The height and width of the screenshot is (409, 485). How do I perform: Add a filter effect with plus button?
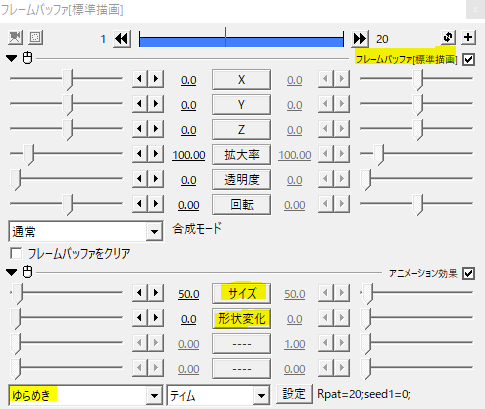(468, 37)
